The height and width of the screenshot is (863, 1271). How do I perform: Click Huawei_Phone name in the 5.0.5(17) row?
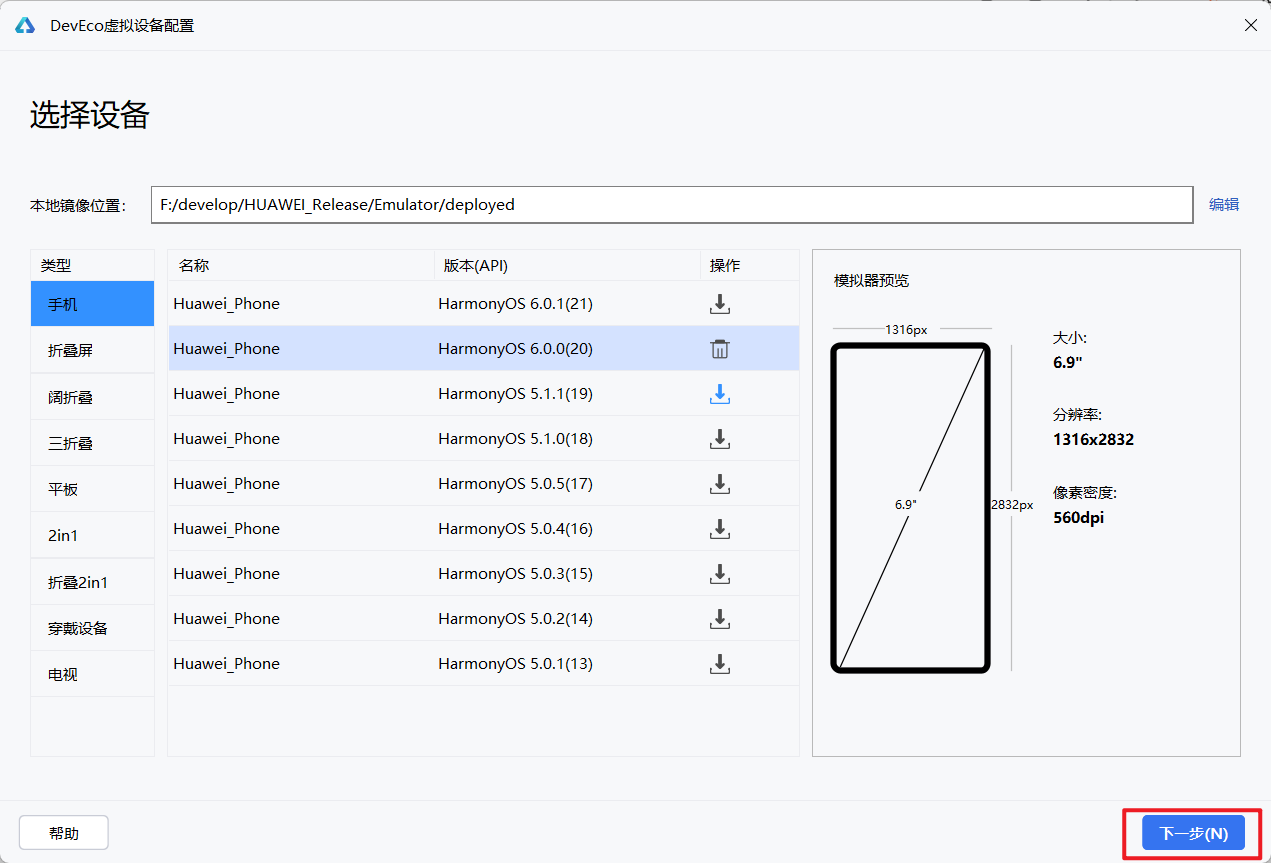point(226,484)
